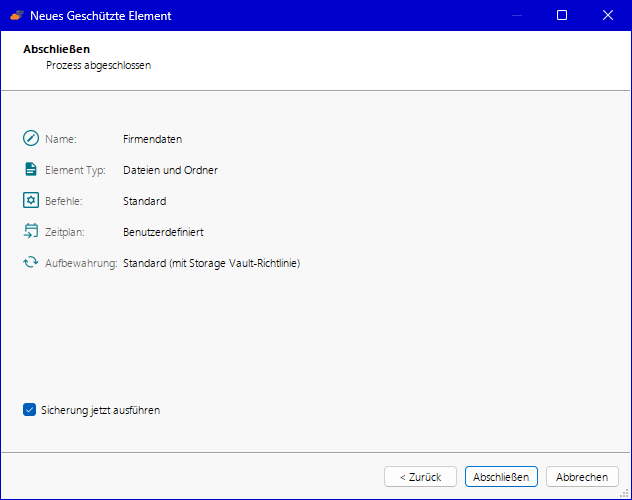Viewport: 632px width, 500px height.
Task: Click the Element Typ: label
Action: click(x=75, y=170)
